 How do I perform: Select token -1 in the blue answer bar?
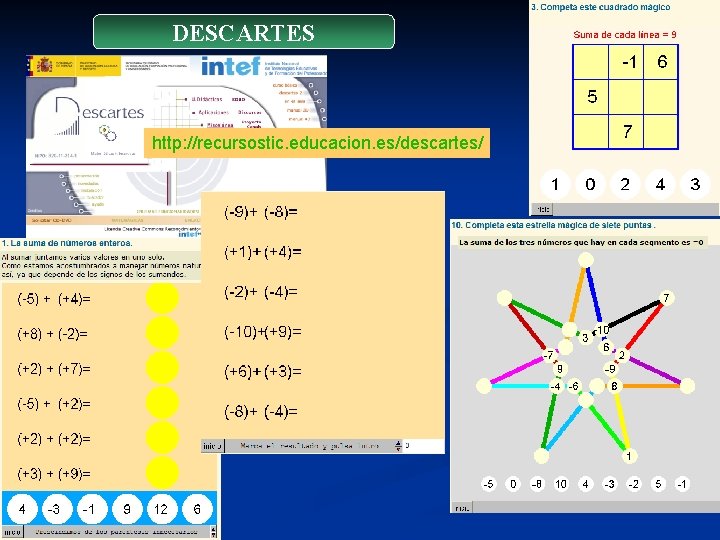pyautogui.click(x=92, y=509)
